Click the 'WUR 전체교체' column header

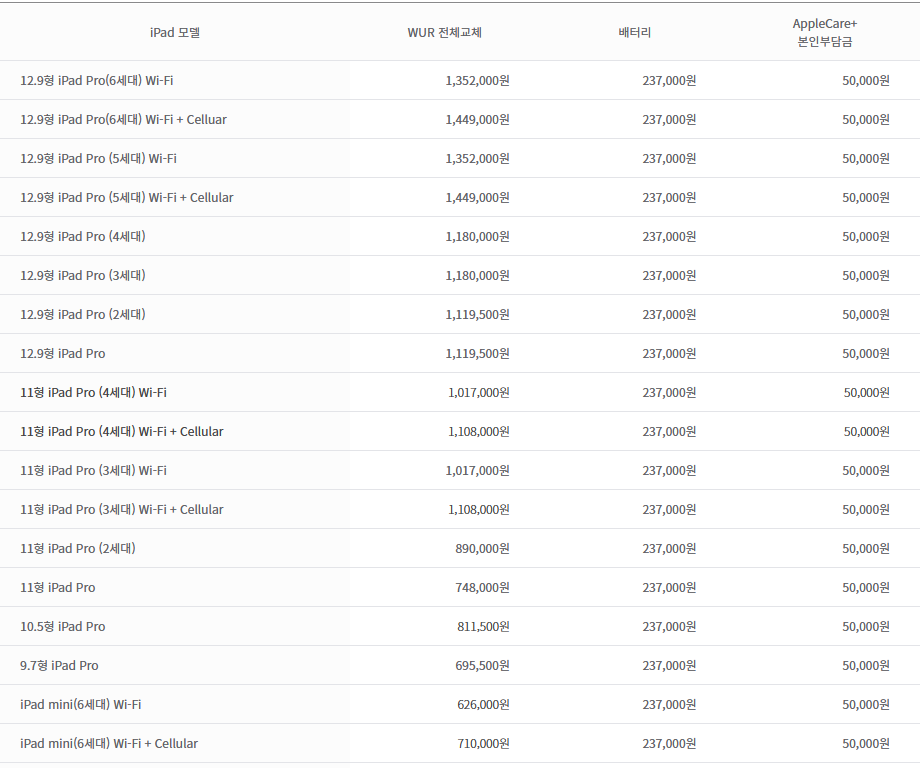click(x=445, y=33)
